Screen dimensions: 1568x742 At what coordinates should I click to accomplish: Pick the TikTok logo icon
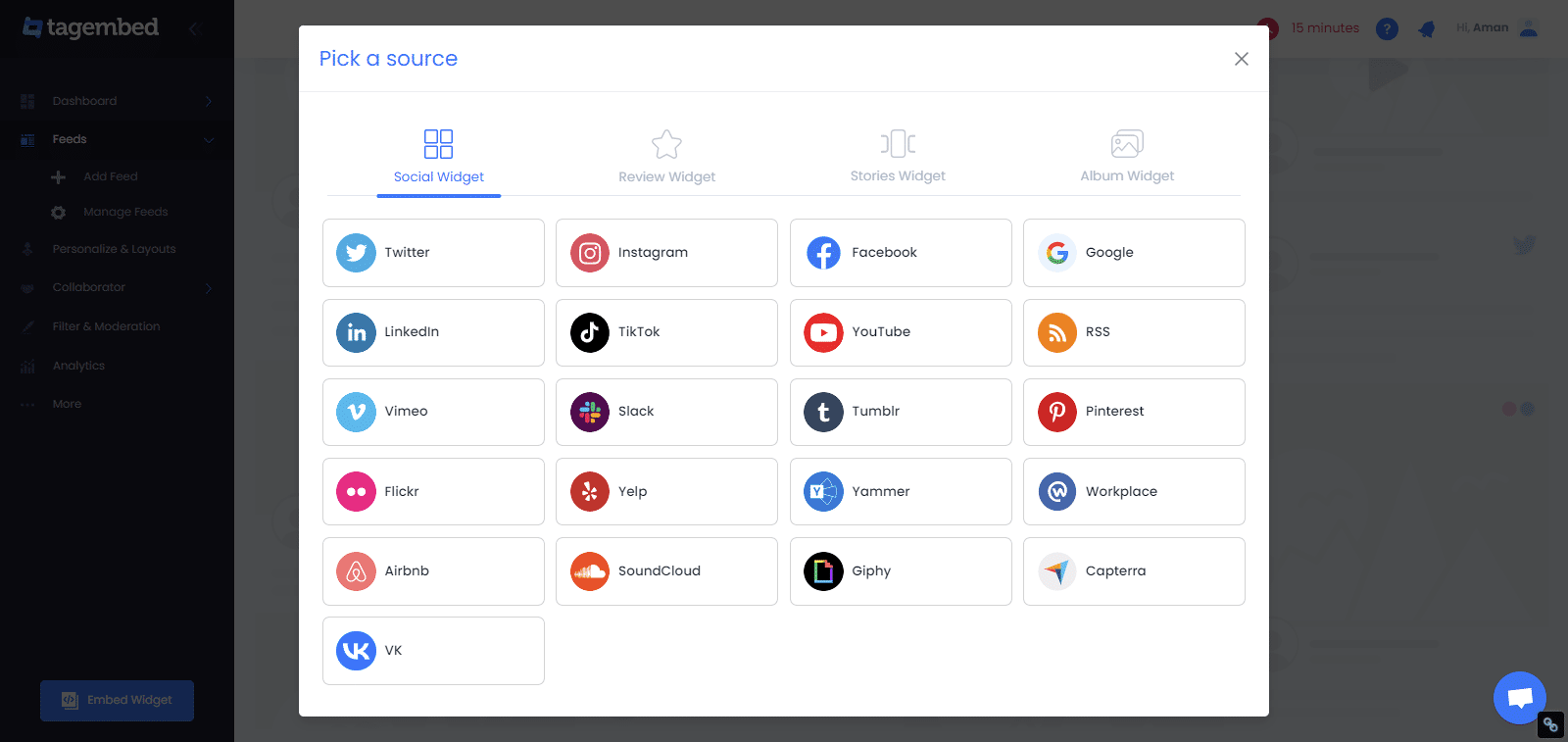pos(590,332)
